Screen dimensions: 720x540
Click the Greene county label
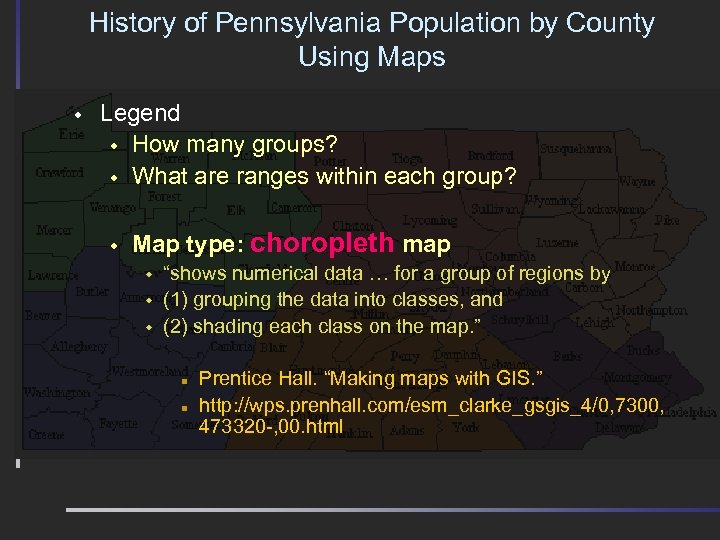46,434
